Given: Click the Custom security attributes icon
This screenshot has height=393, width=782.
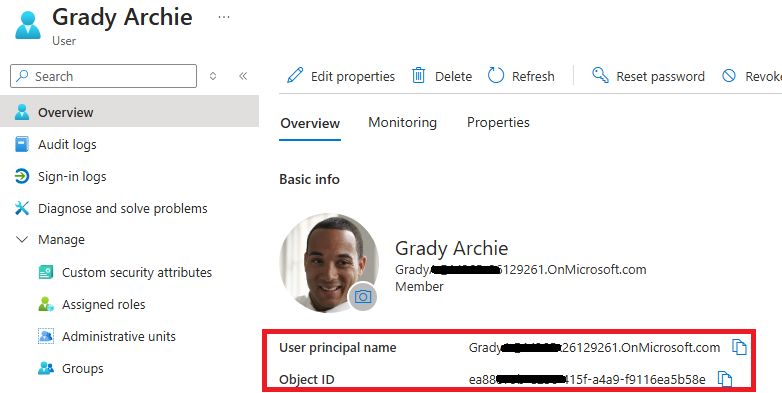Looking at the screenshot, I should (45, 272).
